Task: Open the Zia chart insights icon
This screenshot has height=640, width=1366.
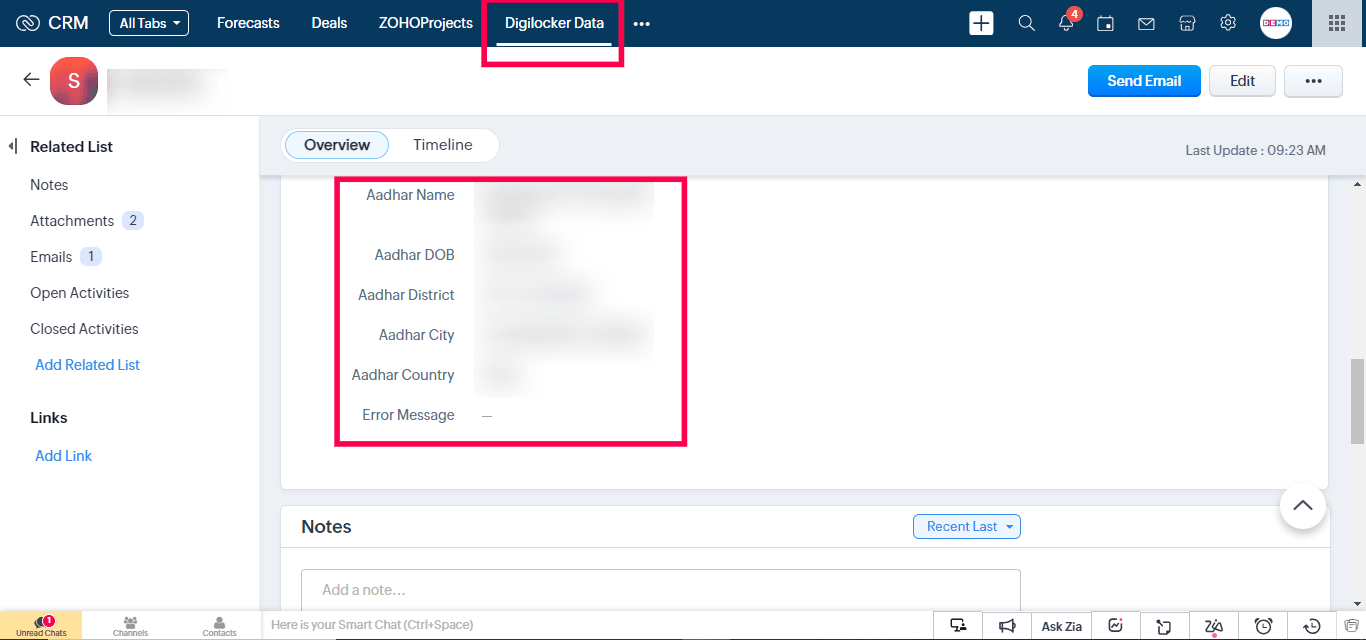Action: 1116,626
